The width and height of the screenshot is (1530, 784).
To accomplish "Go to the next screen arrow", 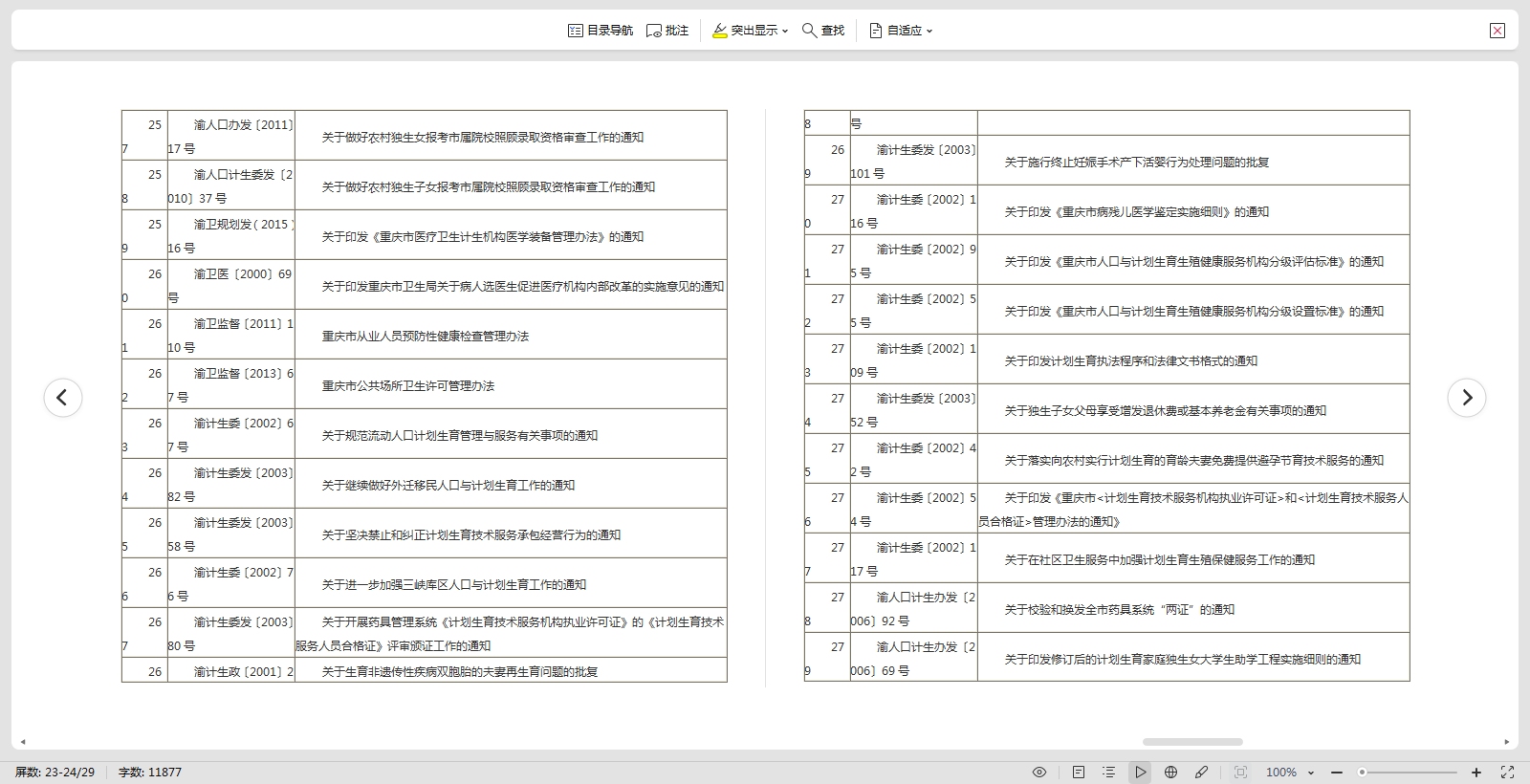I will coord(1467,398).
